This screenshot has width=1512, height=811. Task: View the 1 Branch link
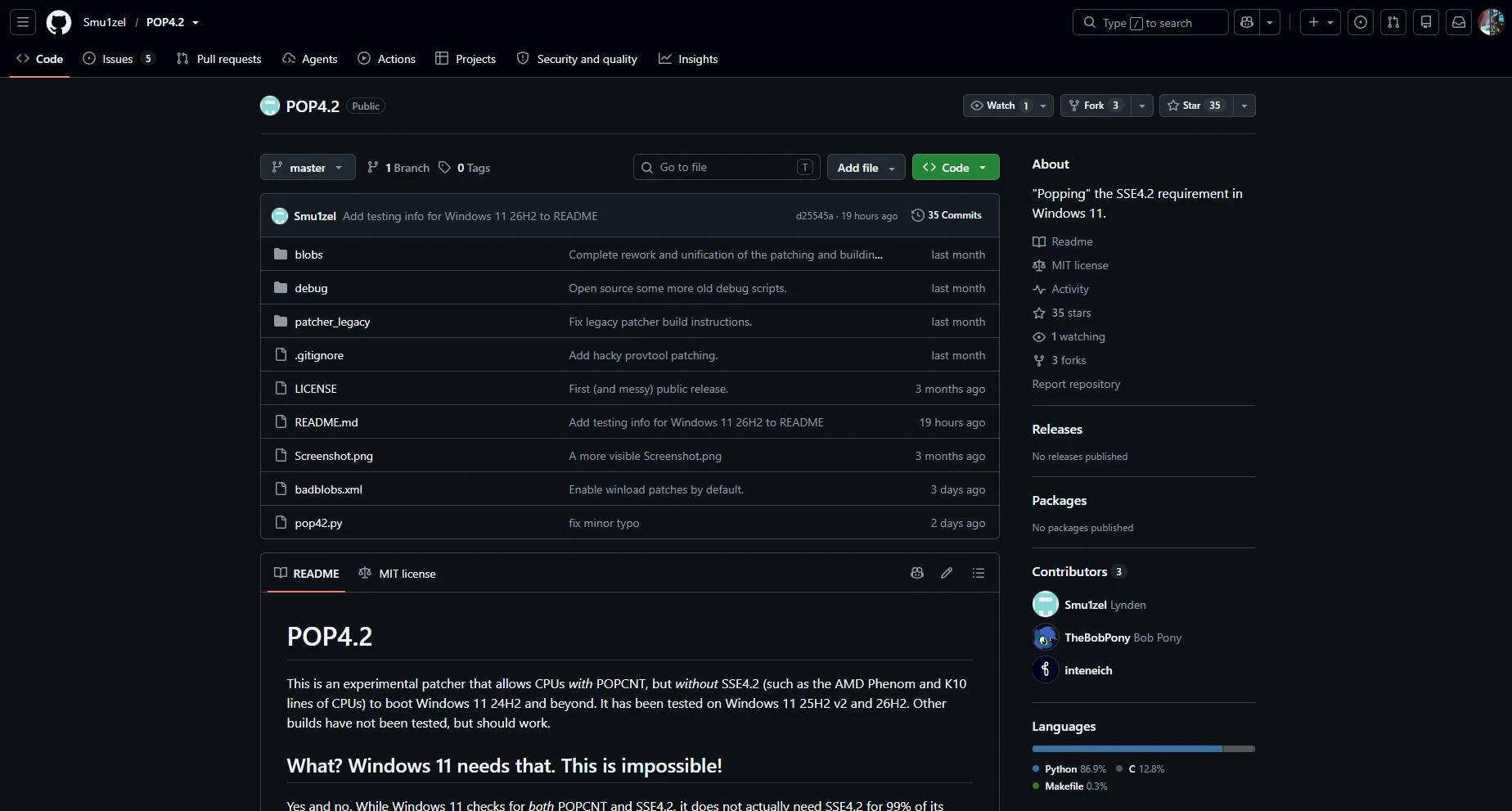(398, 167)
